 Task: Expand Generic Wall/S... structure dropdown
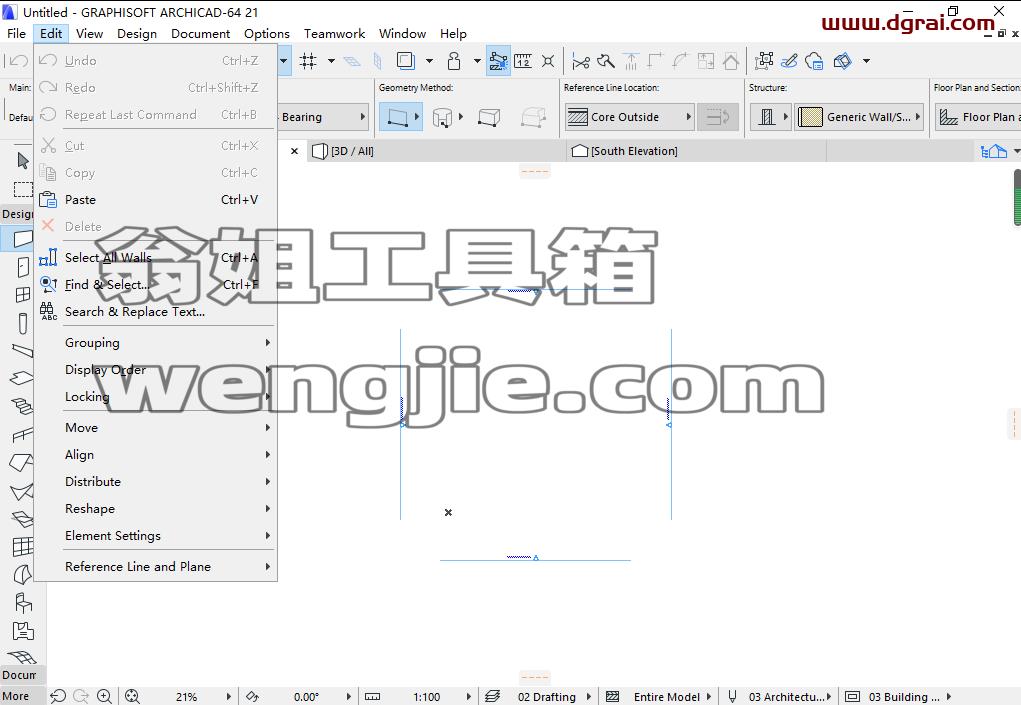click(859, 117)
